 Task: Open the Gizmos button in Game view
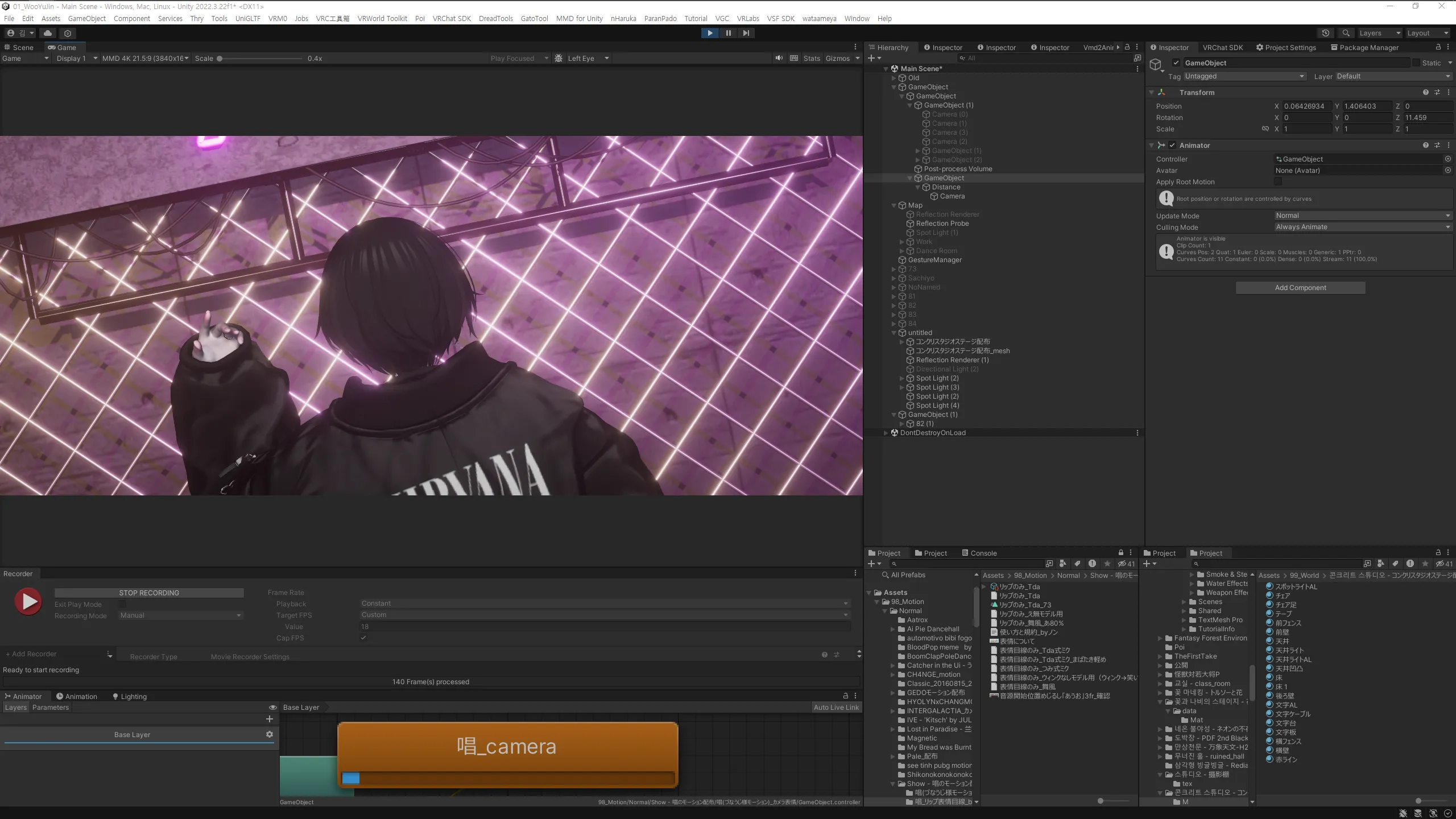tap(838, 58)
